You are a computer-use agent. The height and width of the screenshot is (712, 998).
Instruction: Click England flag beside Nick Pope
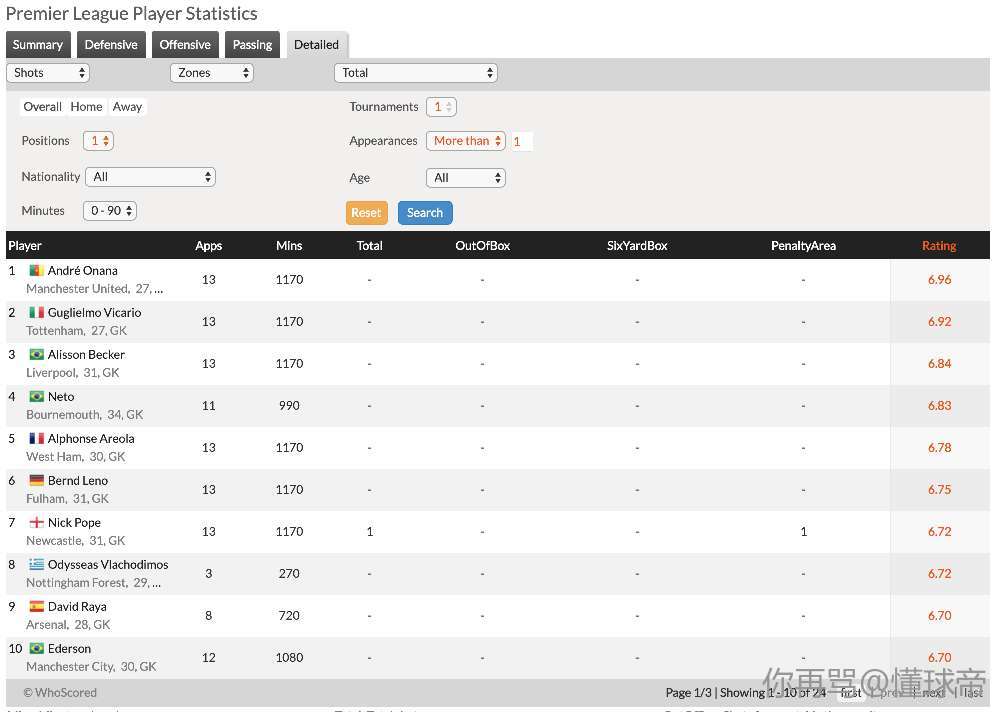coord(37,522)
